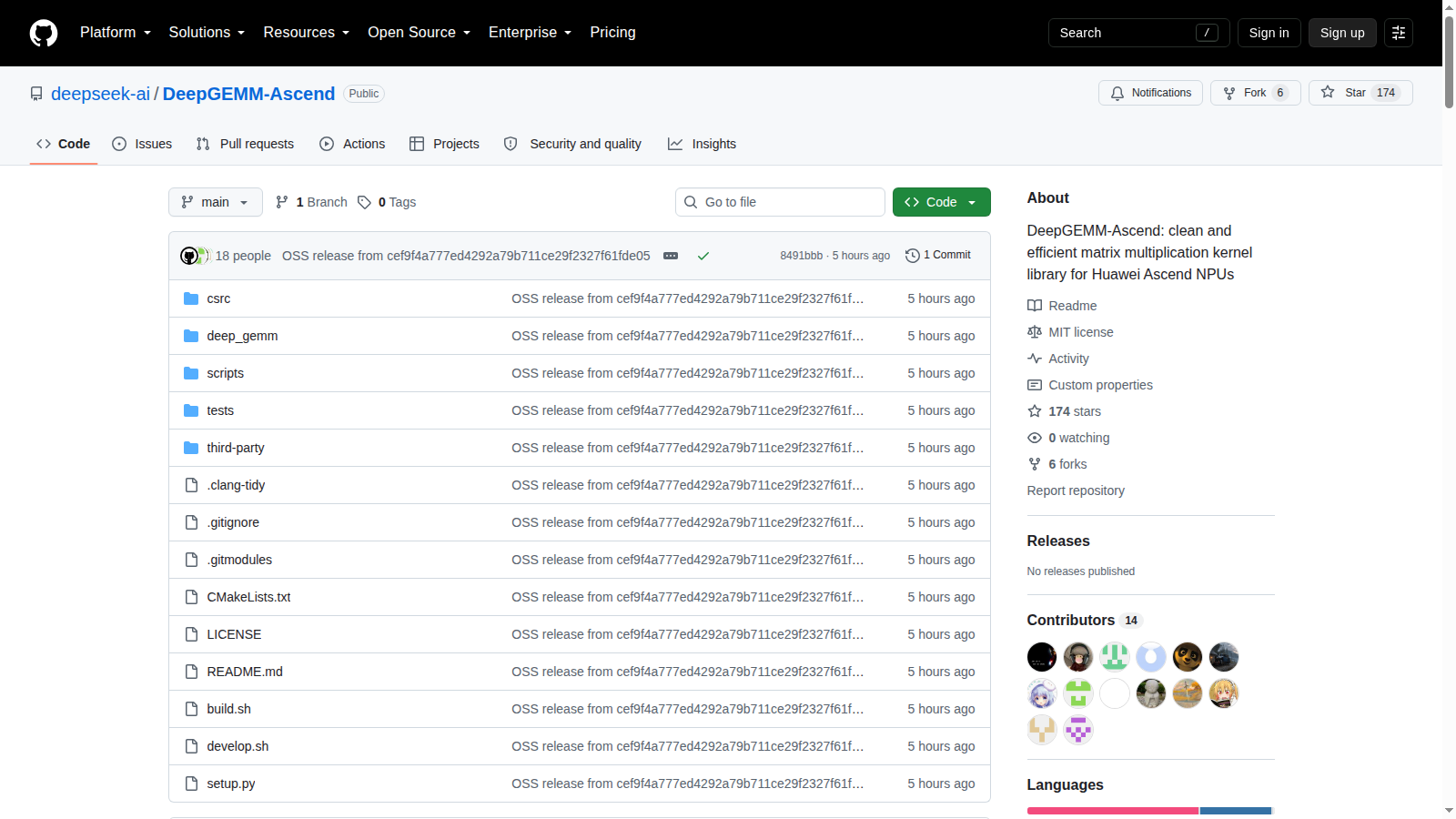Open the Pricing link
This screenshot has height=819, width=1456.
(x=612, y=33)
